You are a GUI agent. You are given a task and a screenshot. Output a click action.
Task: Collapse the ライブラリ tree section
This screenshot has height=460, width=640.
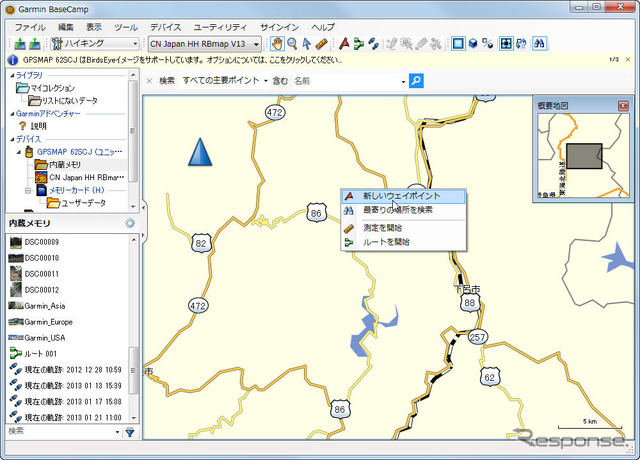pos(12,76)
